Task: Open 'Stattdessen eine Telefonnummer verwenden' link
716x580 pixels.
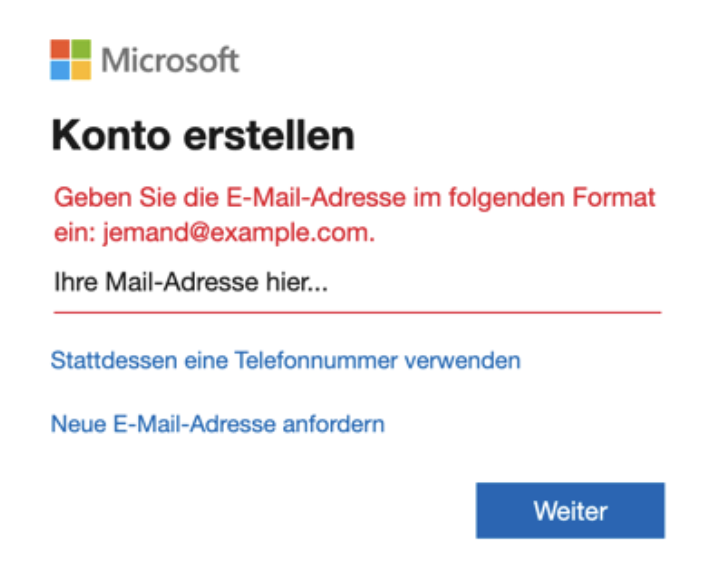Action: click(x=286, y=360)
